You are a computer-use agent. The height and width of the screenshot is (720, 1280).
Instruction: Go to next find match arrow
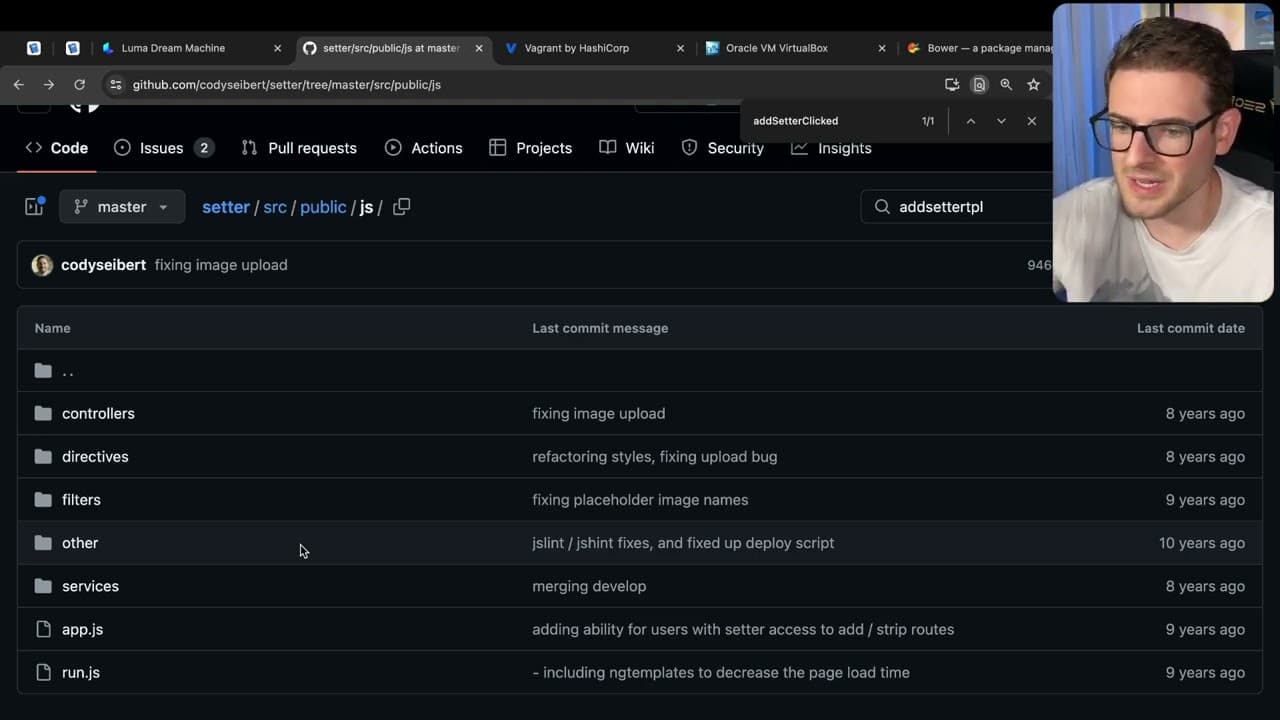[1001, 121]
